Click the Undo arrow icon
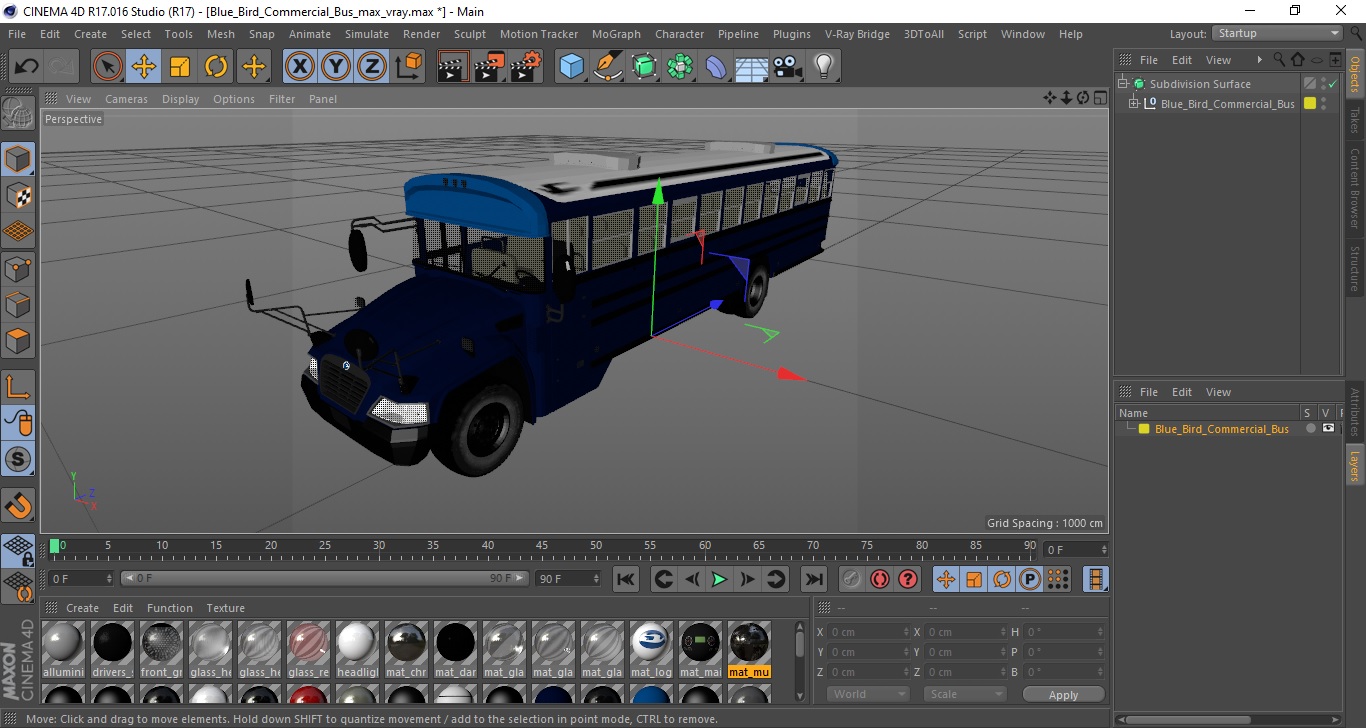This screenshot has width=1366, height=728. coord(27,67)
